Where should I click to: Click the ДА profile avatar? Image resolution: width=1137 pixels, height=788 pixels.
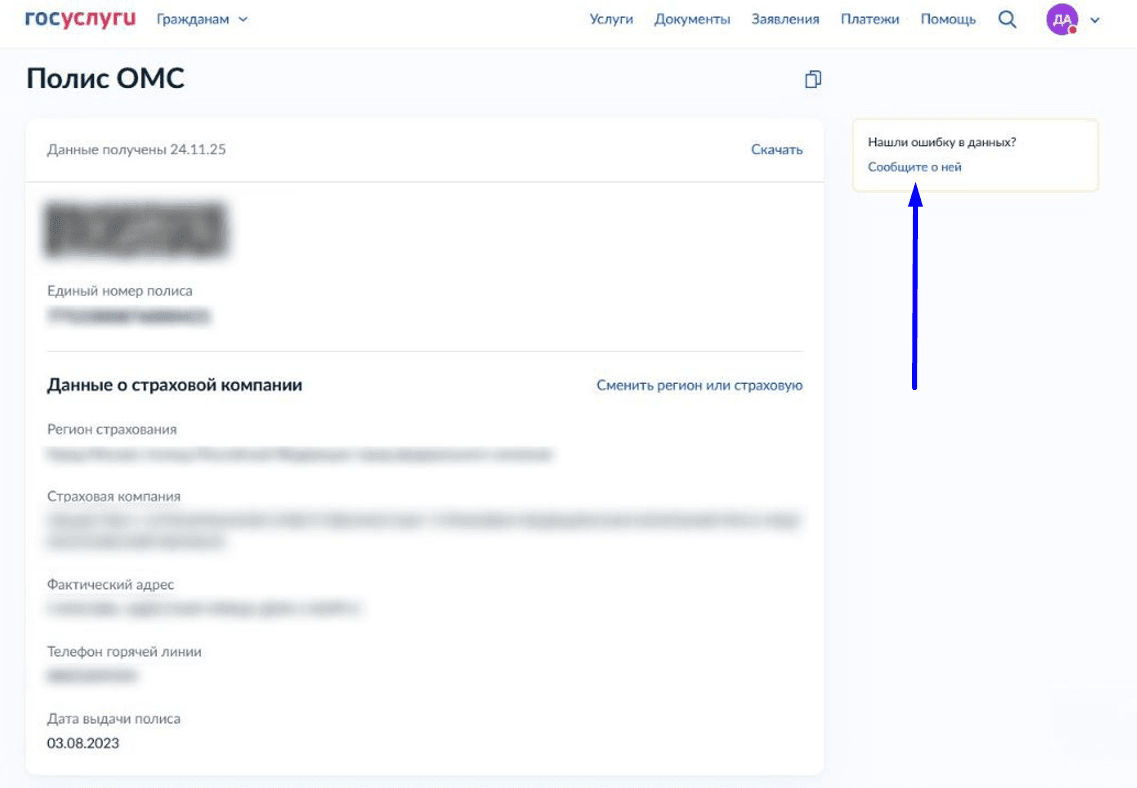coord(1061,19)
